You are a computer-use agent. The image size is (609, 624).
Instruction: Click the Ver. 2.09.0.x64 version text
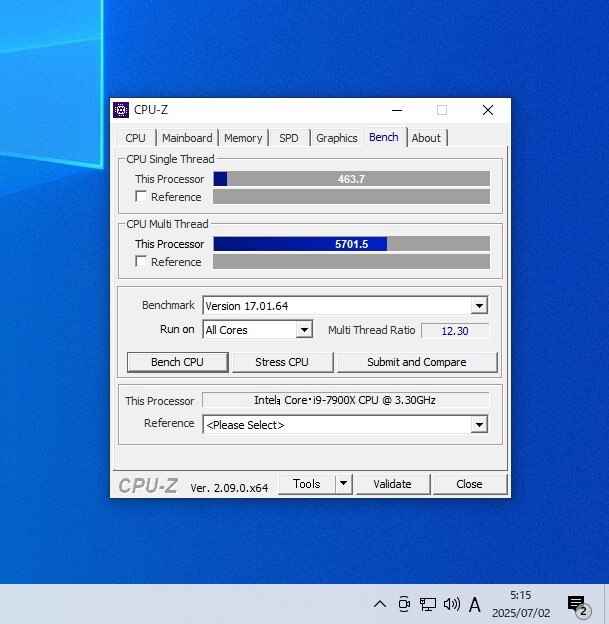(x=229, y=488)
